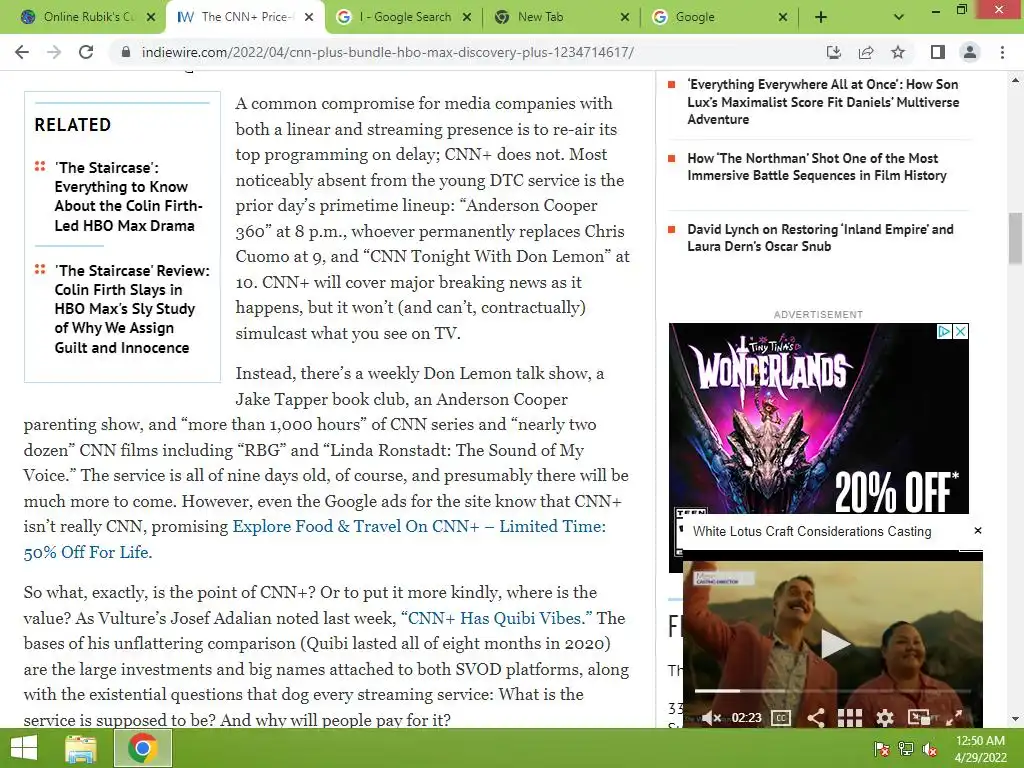This screenshot has width=1024, height=768.
Task: Open the 'The Northman' battle sequences article
Action: [x=816, y=167]
